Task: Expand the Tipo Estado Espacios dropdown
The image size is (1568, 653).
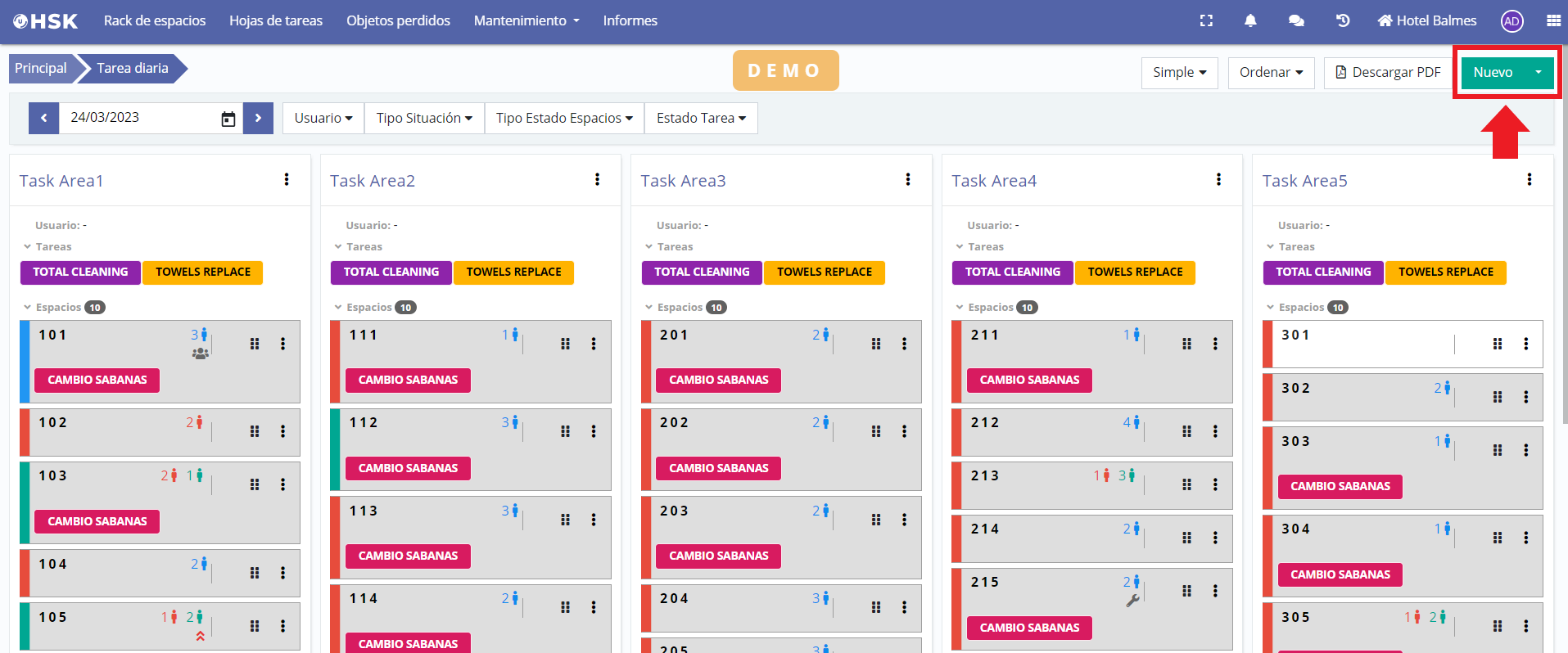Action: 564,118
